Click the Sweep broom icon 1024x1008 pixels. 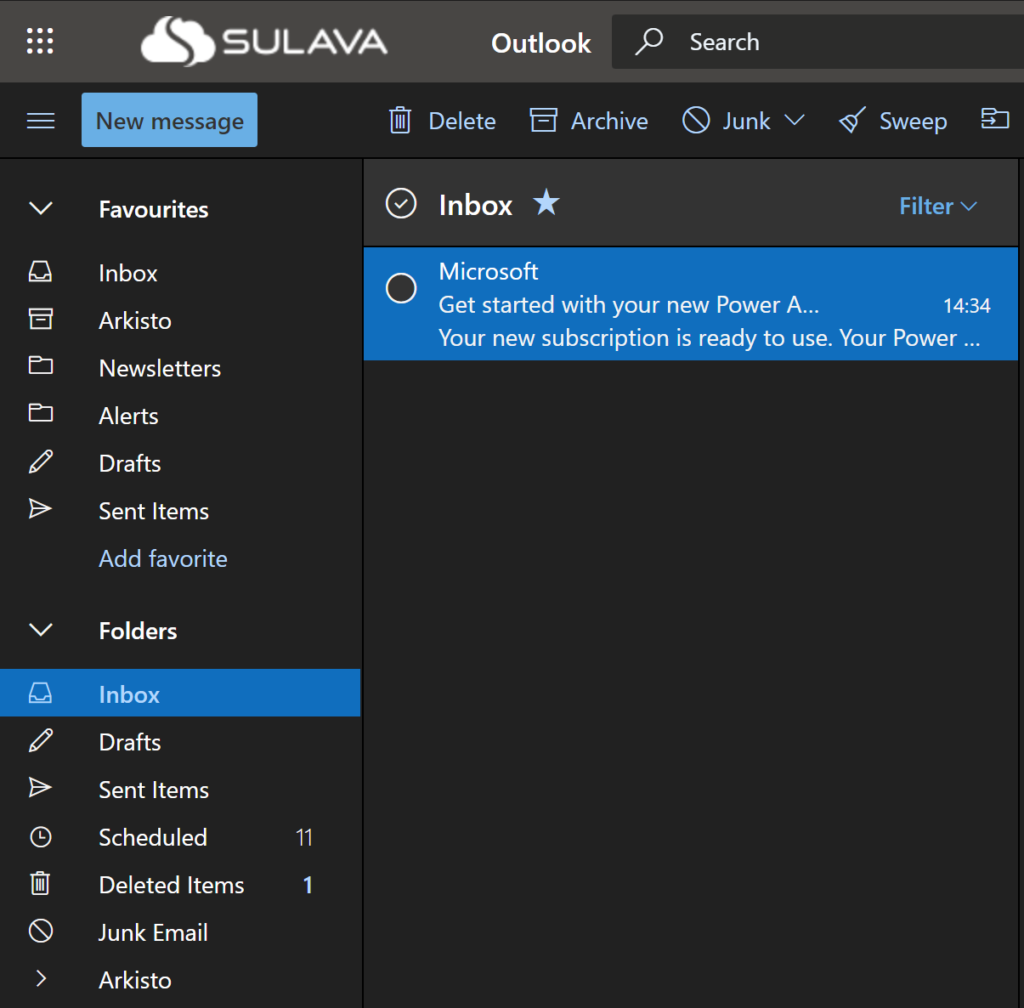tap(852, 120)
